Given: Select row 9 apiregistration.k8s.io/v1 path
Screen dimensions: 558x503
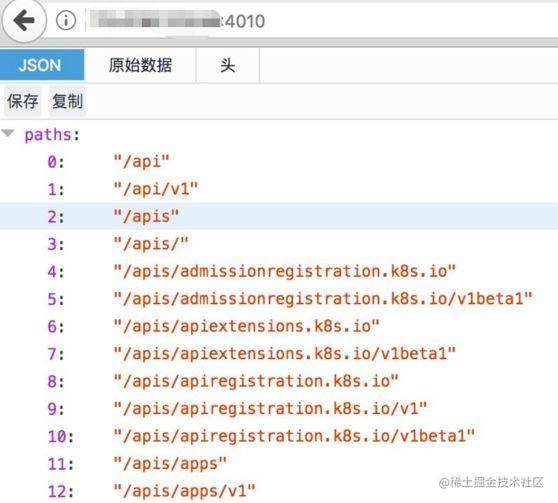Looking at the screenshot, I should (x=279, y=409).
